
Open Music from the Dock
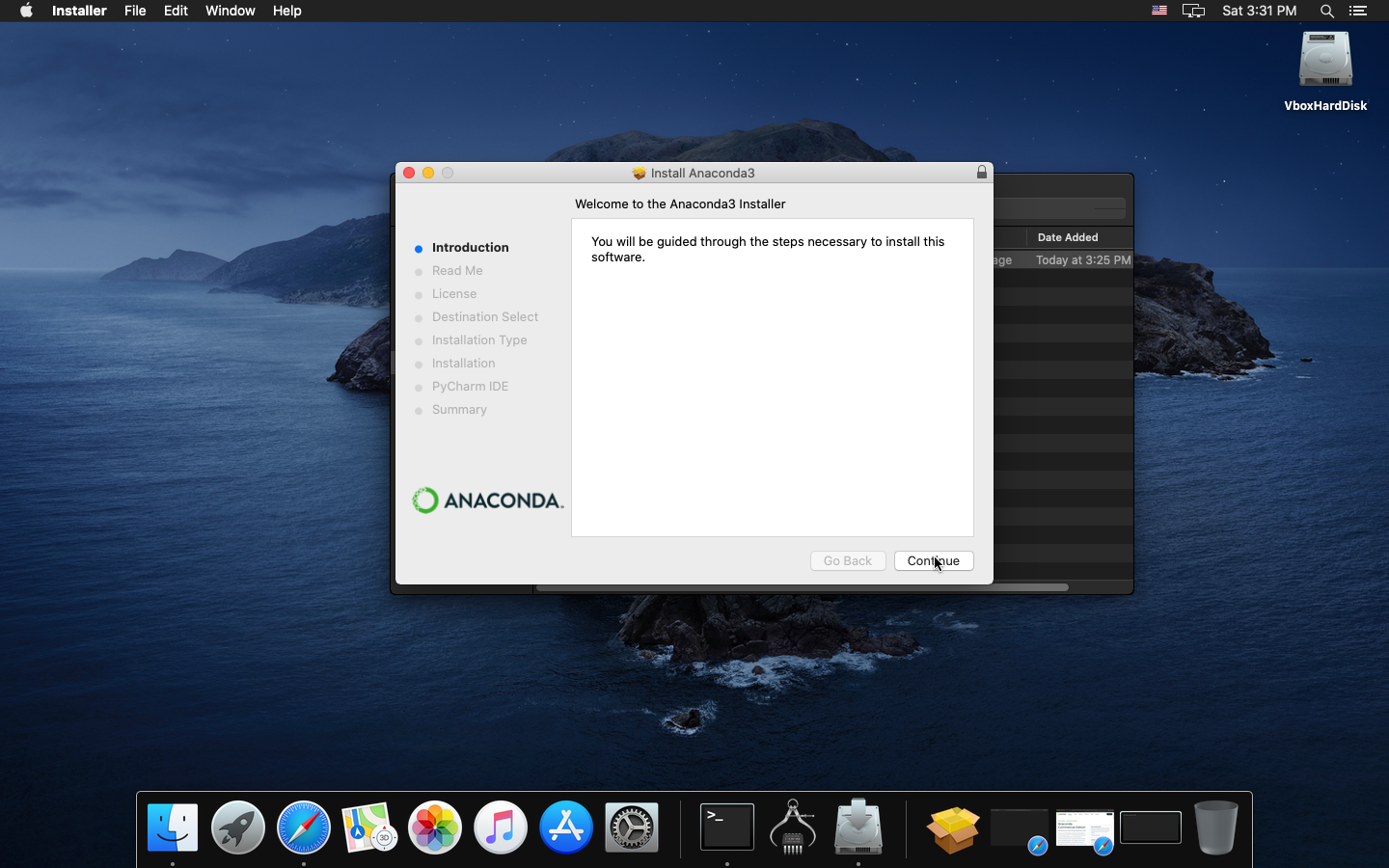pyautogui.click(x=501, y=827)
